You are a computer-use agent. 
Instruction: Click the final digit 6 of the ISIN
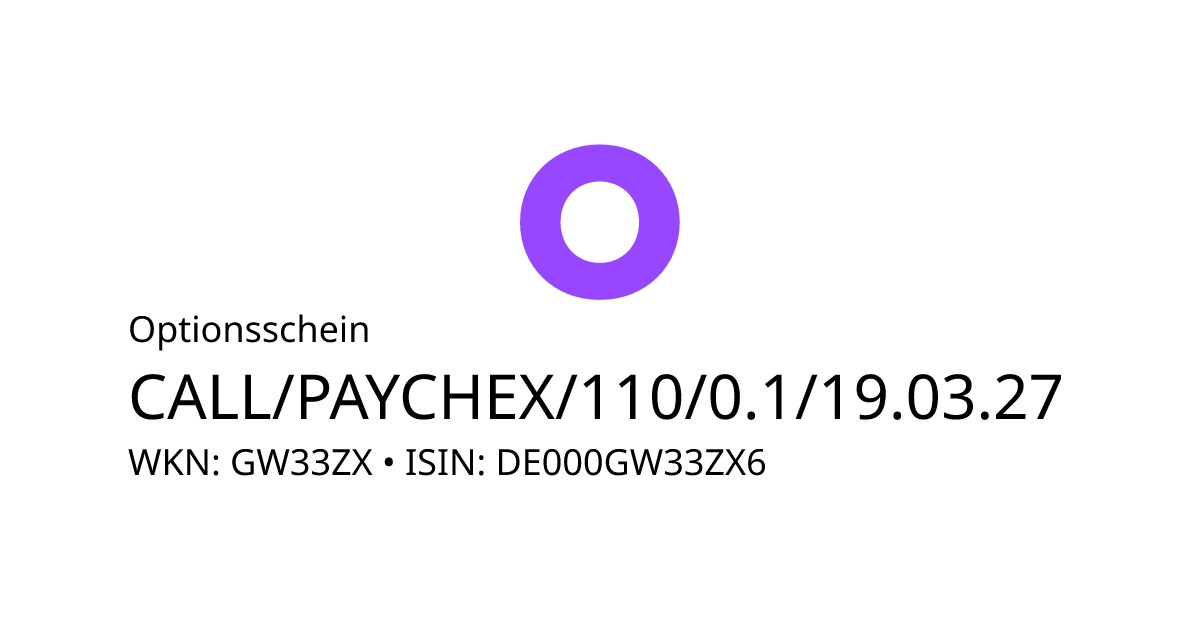click(x=757, y=464)
